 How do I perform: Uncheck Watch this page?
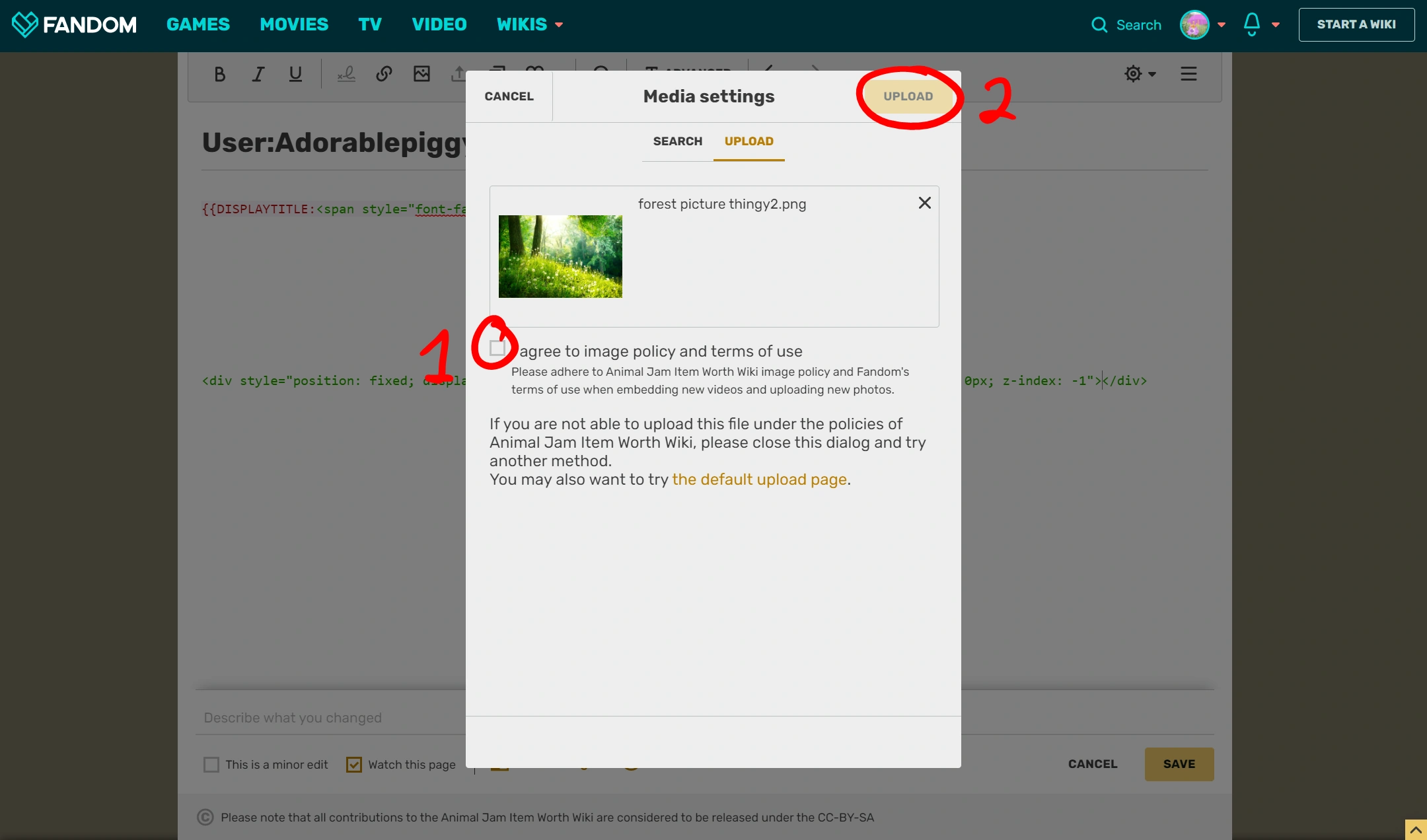pyautogui.click(x=354, y=765)
